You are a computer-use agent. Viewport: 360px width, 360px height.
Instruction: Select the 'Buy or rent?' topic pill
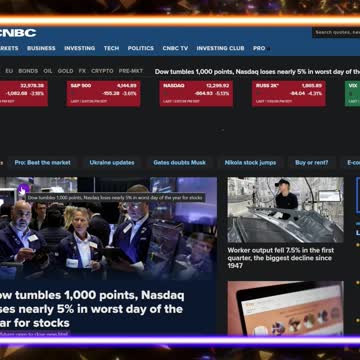pos(312,163)
